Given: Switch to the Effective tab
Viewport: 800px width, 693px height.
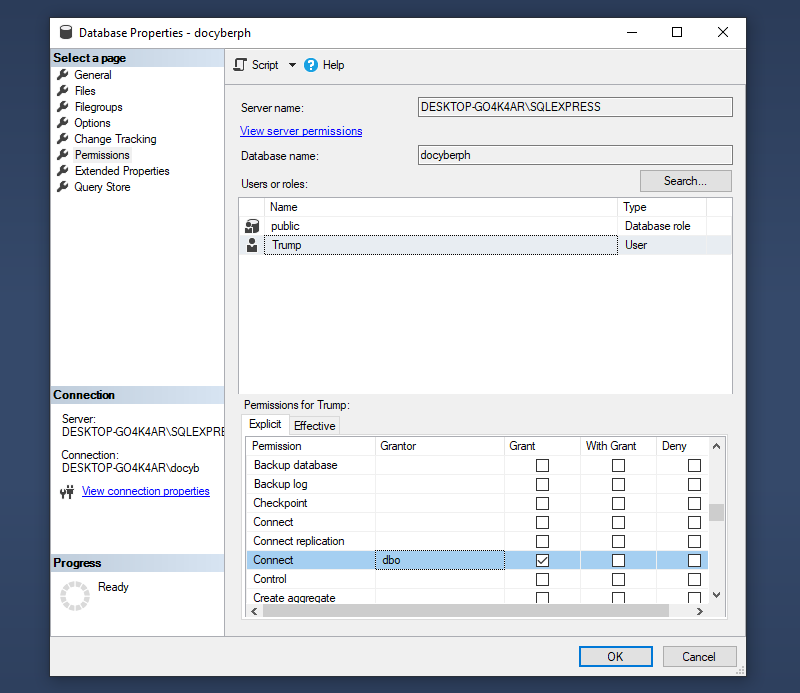Looking at the screenshot, I should [314, 426].
